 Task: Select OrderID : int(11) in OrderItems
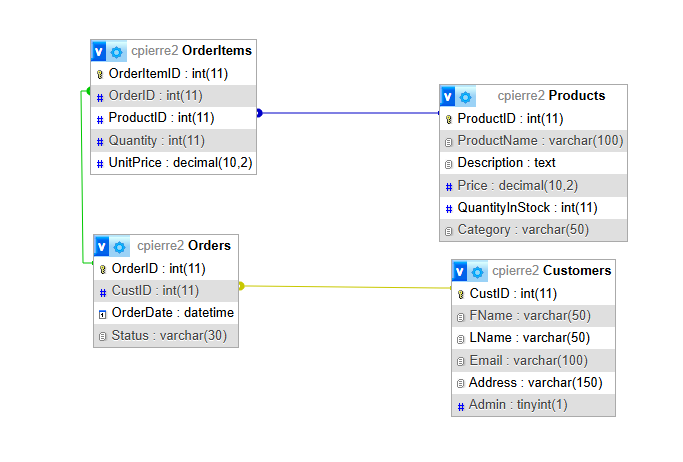click(173, 96)
